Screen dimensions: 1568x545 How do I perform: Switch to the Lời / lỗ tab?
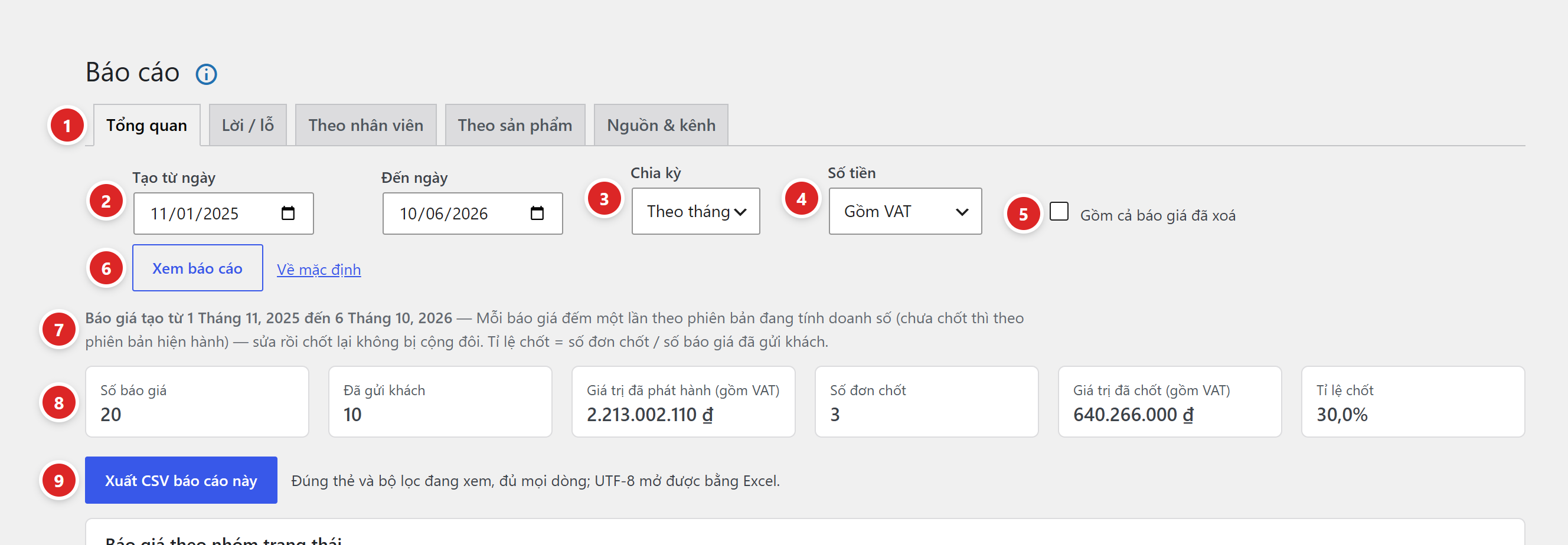tap(248, 125)
